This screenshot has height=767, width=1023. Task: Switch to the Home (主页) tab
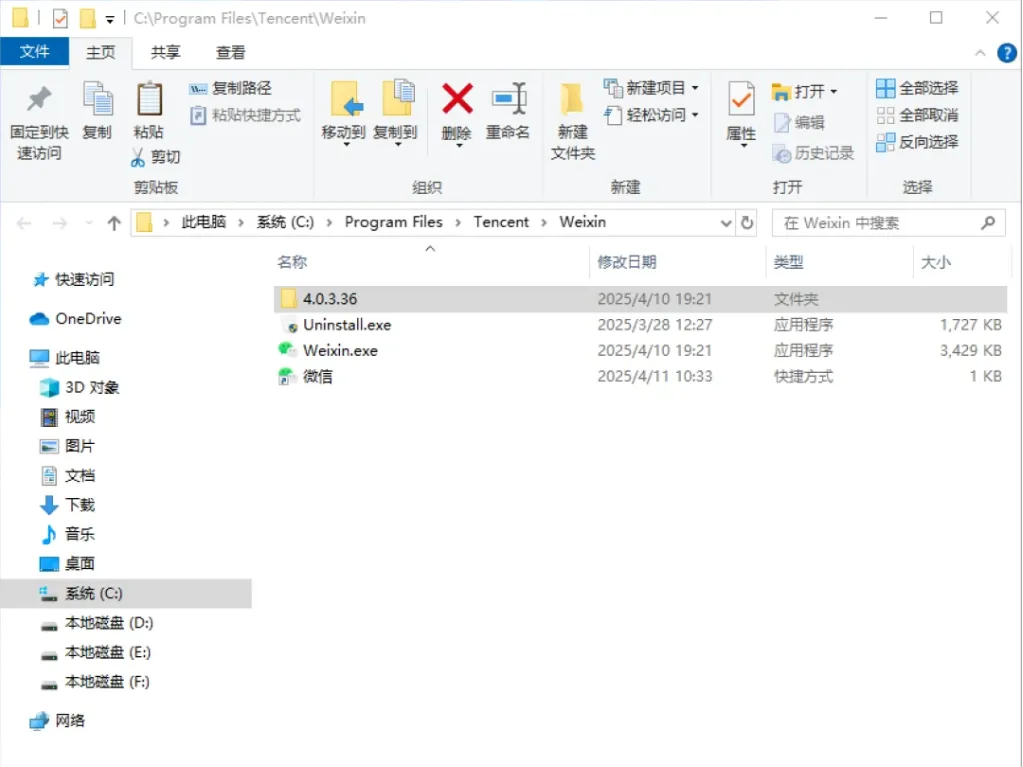pyautogui.click(x=100, y=53)
